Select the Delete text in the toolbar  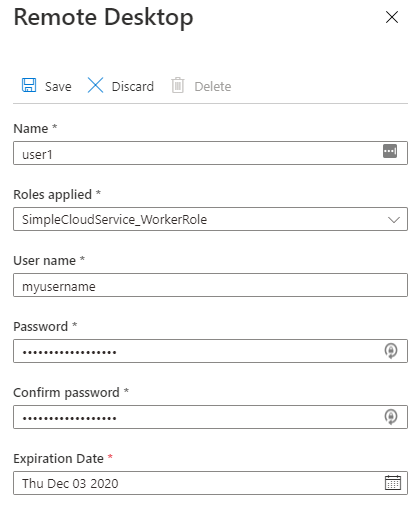(213, 87)
